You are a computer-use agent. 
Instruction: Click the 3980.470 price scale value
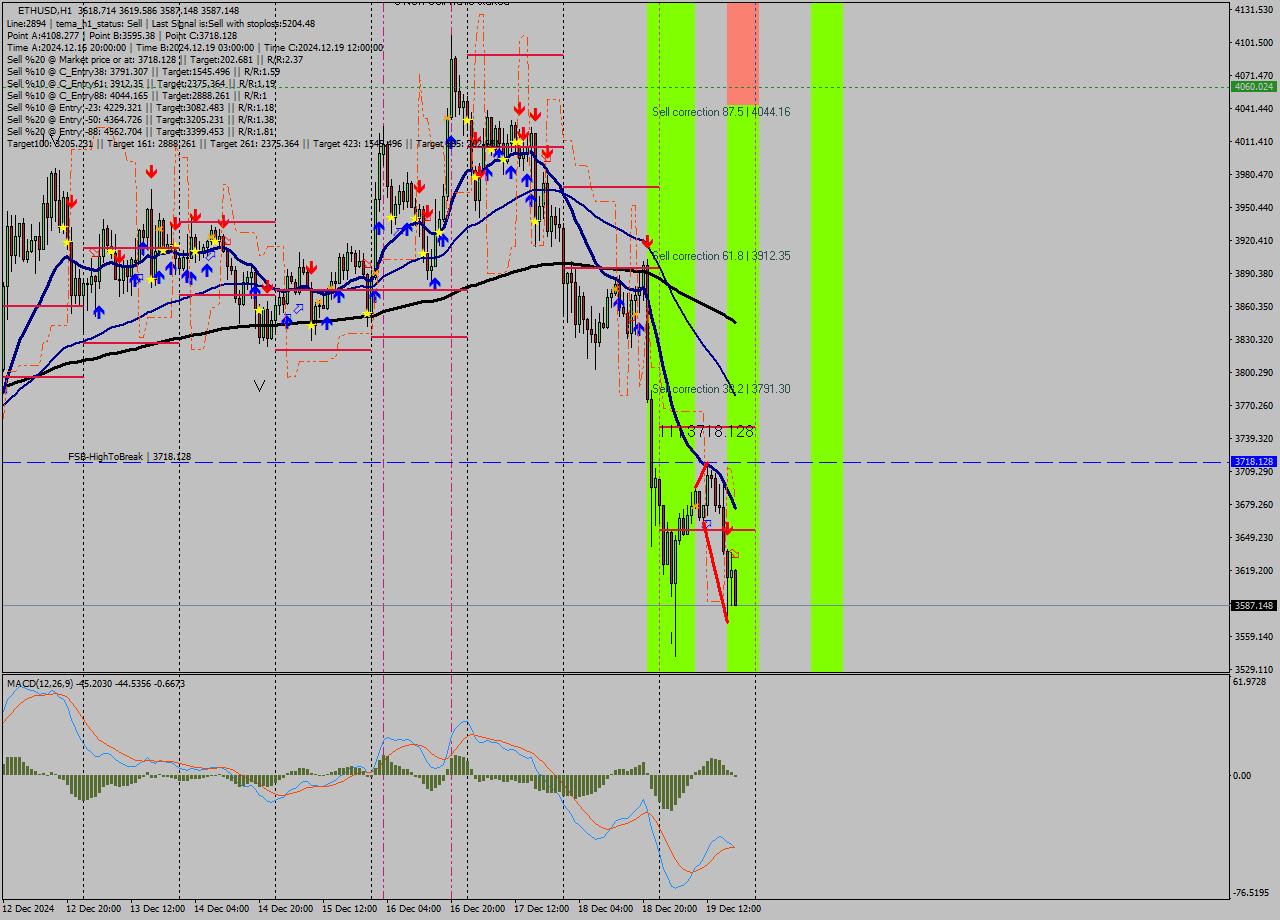point(1253,174)
